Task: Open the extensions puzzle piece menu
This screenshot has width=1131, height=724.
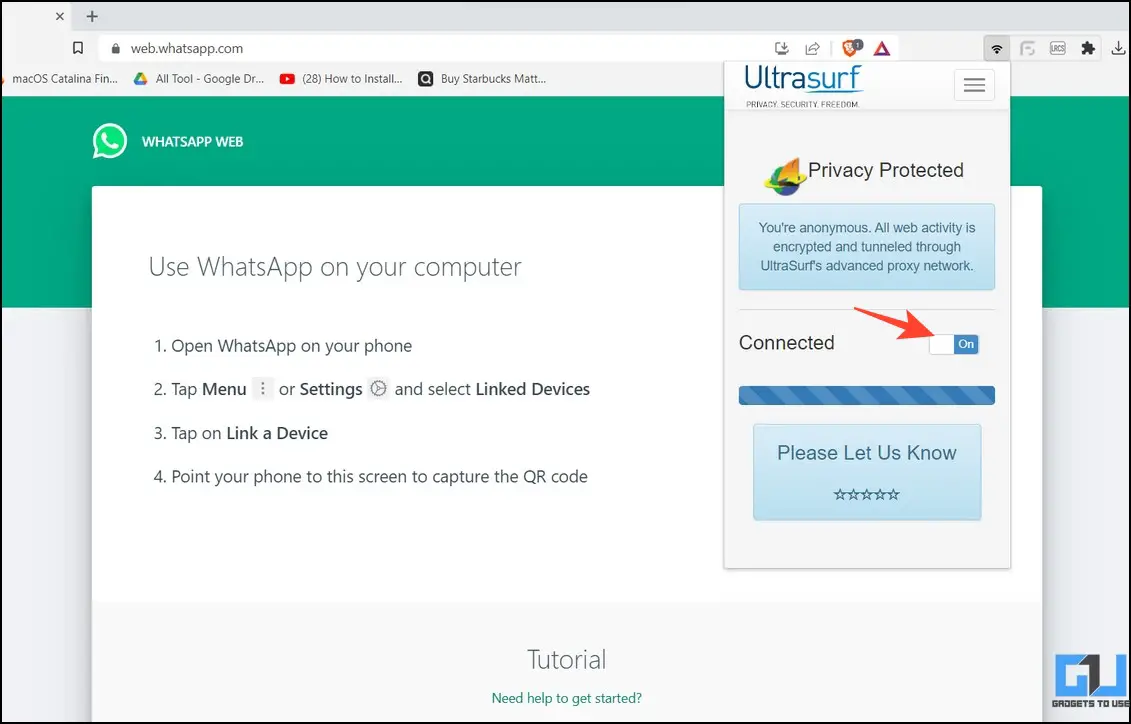Action: tap(1088, 48)
